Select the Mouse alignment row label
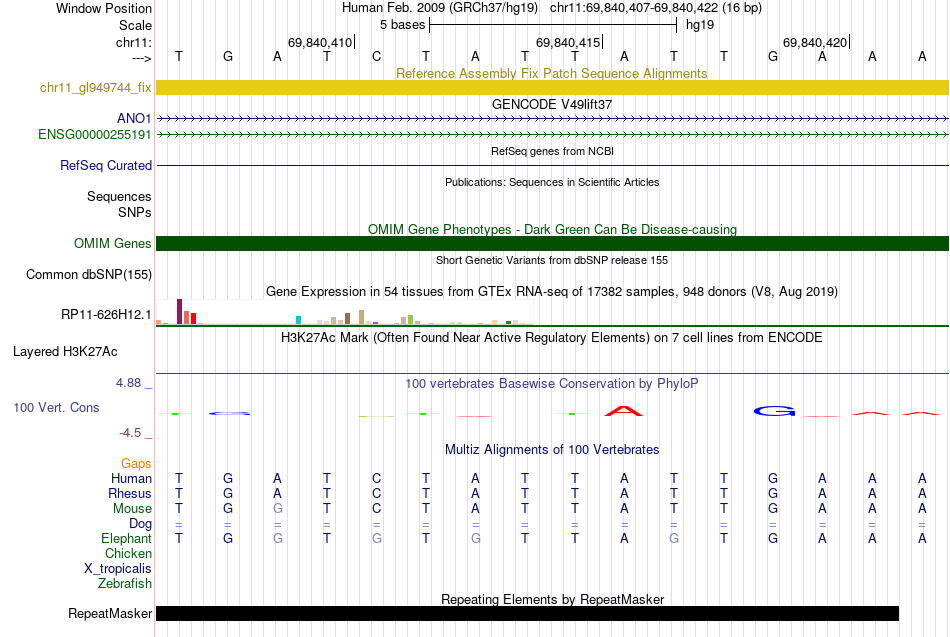Viewport: 950px width, 637px height. pyautogui.click(x=132, y=509)
